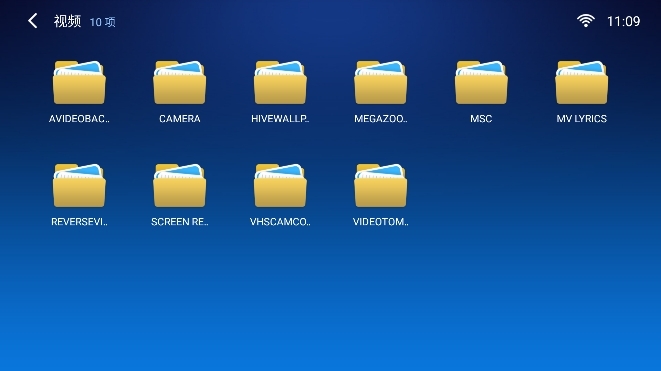This screenshot has height=371, width=661.
Task: Select the SCREEN RE.. name label
Action: point(180,222)
